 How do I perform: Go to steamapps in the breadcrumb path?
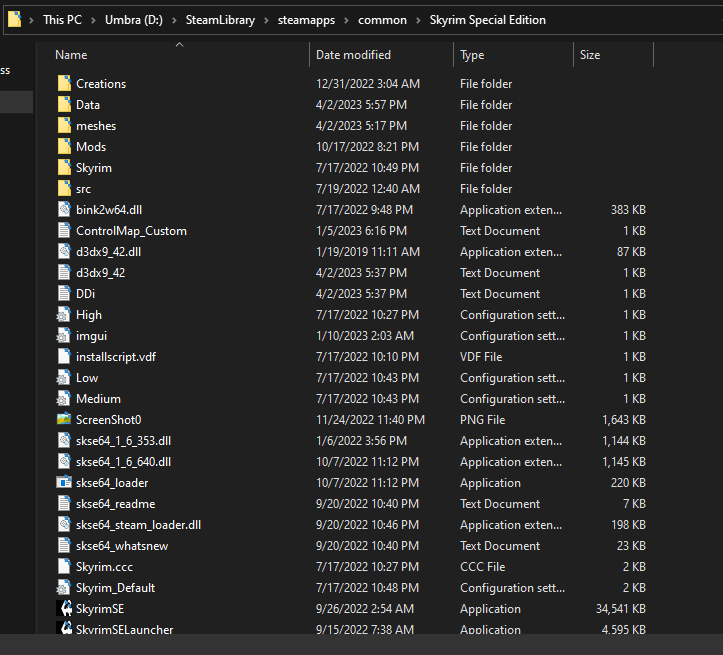306,20
